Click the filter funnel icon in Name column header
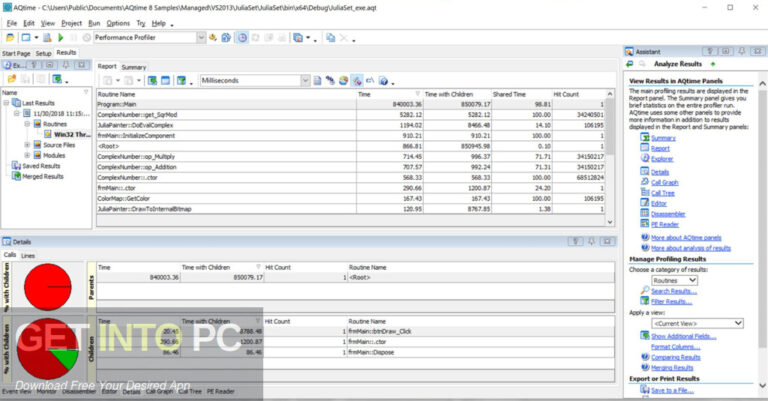The image size is (768, 401). point(86,92)
